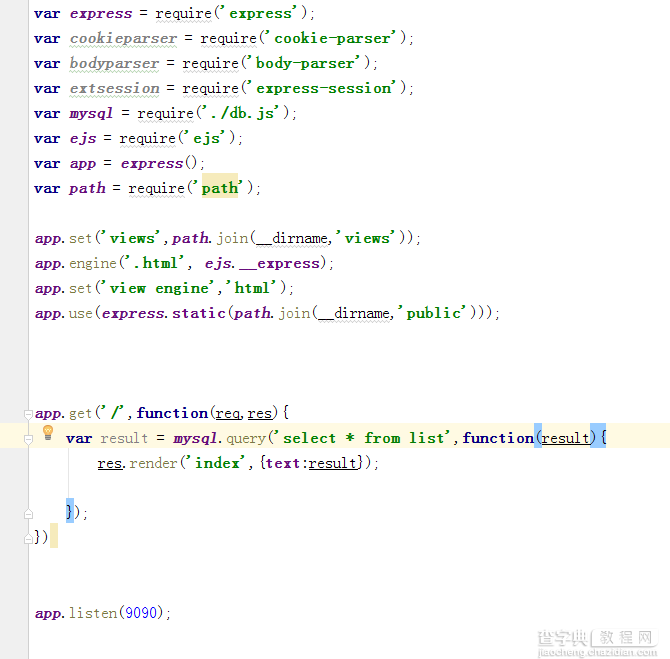670x659 pixels.
Task: Click the 'select * from list' query string
Action: coord(363,438)
